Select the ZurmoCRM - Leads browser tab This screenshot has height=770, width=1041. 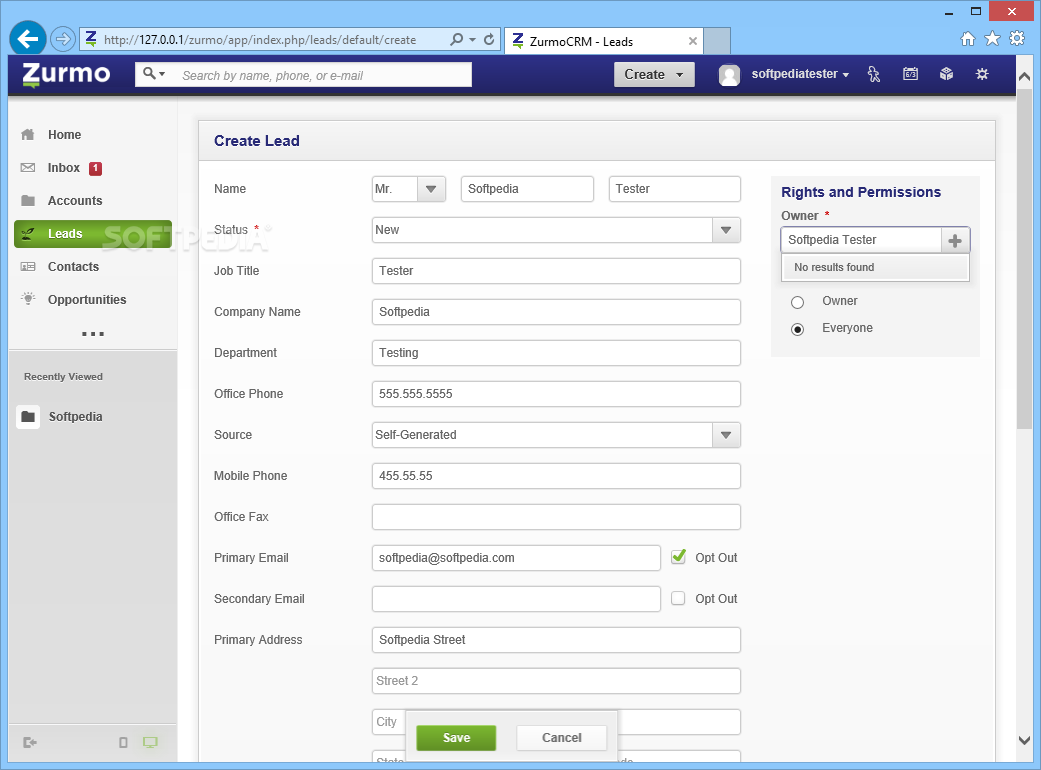[x=604, y=41]
